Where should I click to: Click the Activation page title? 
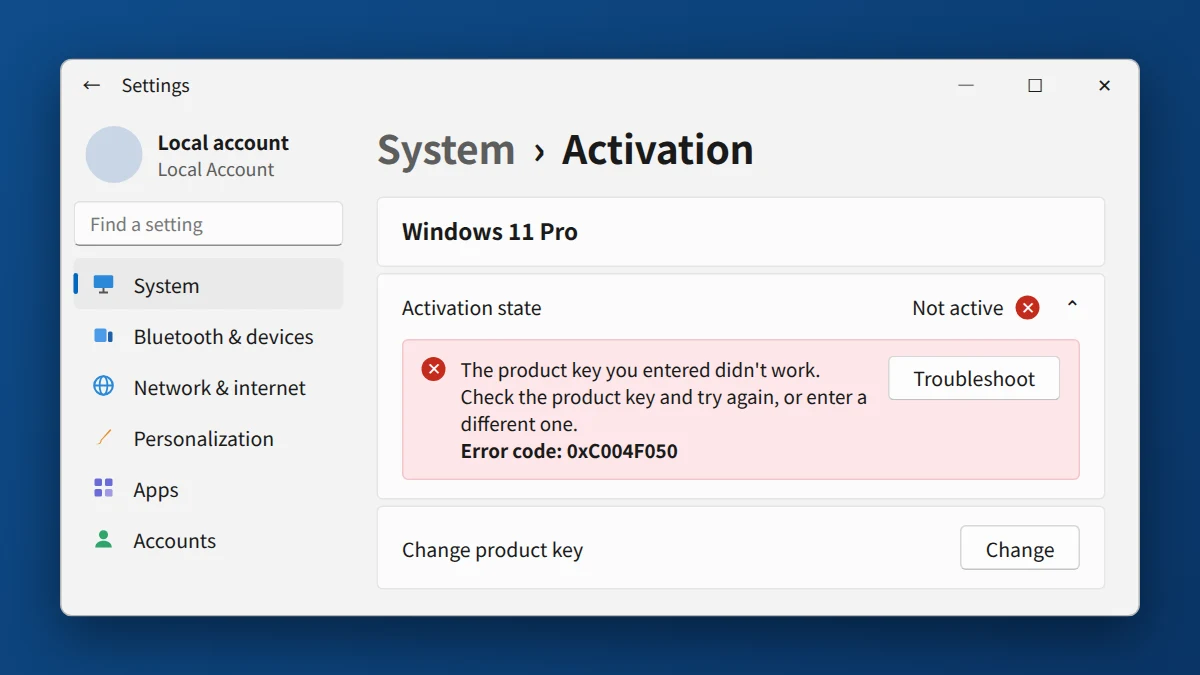tap(658, 150)
